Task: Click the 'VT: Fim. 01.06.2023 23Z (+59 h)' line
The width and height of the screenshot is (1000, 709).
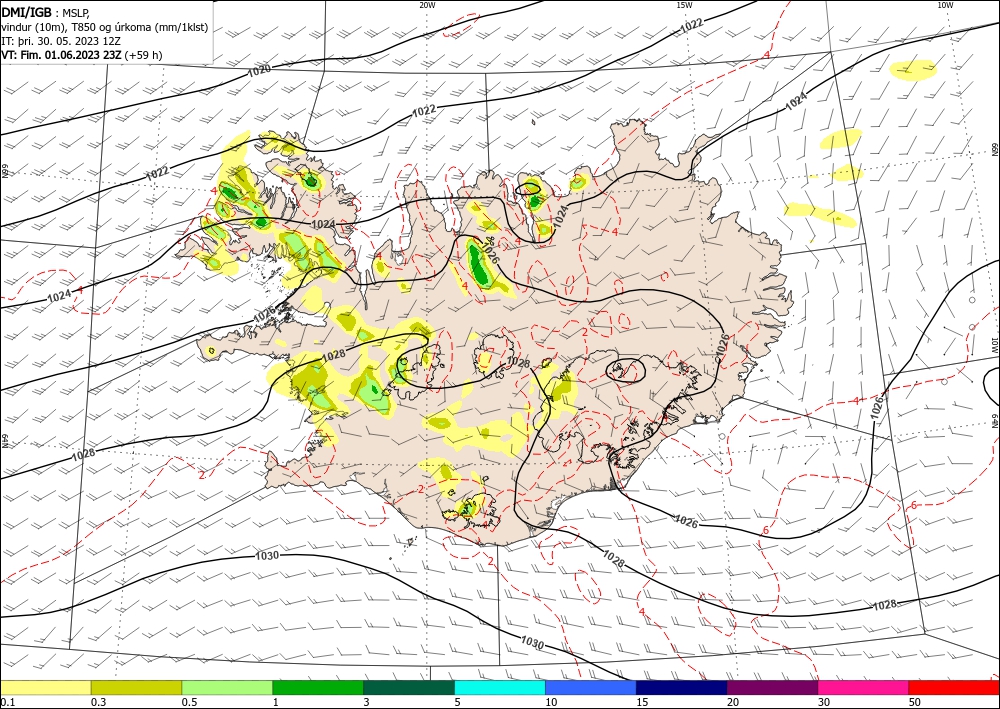Action: tap(82, 55)
